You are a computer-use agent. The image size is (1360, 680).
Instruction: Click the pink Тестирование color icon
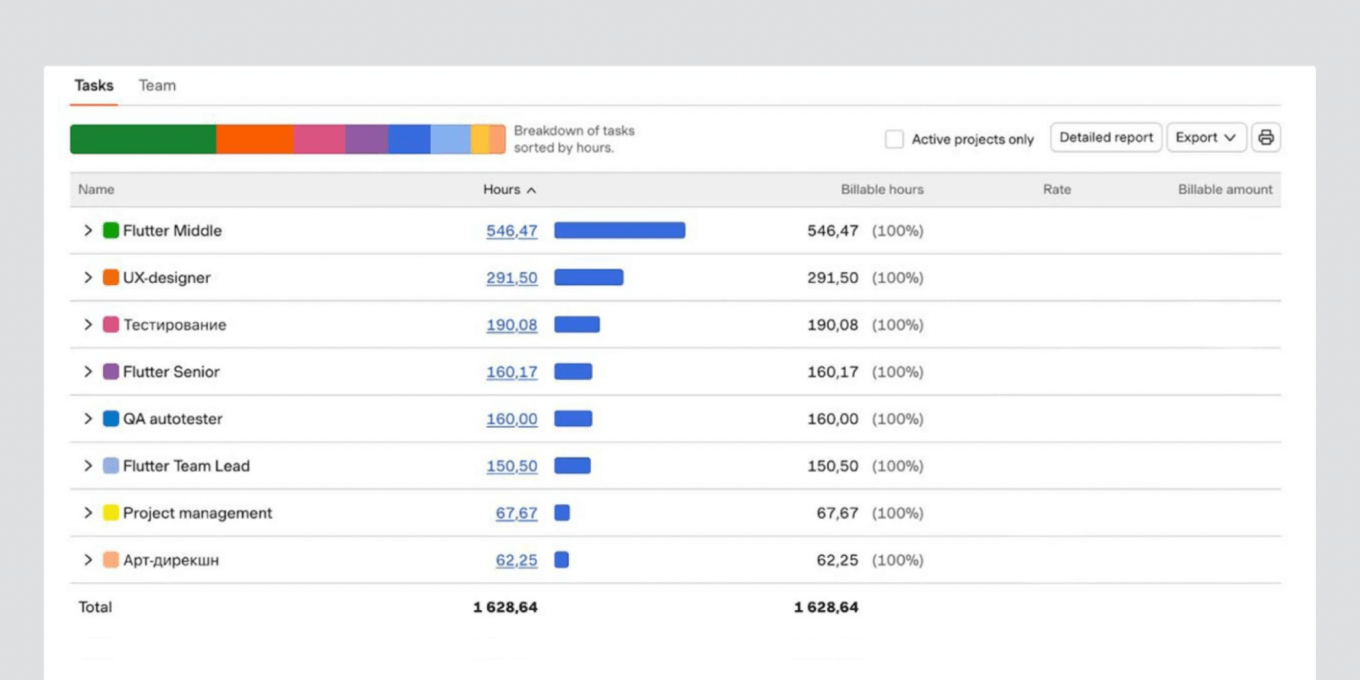click(x=111, y=325)
